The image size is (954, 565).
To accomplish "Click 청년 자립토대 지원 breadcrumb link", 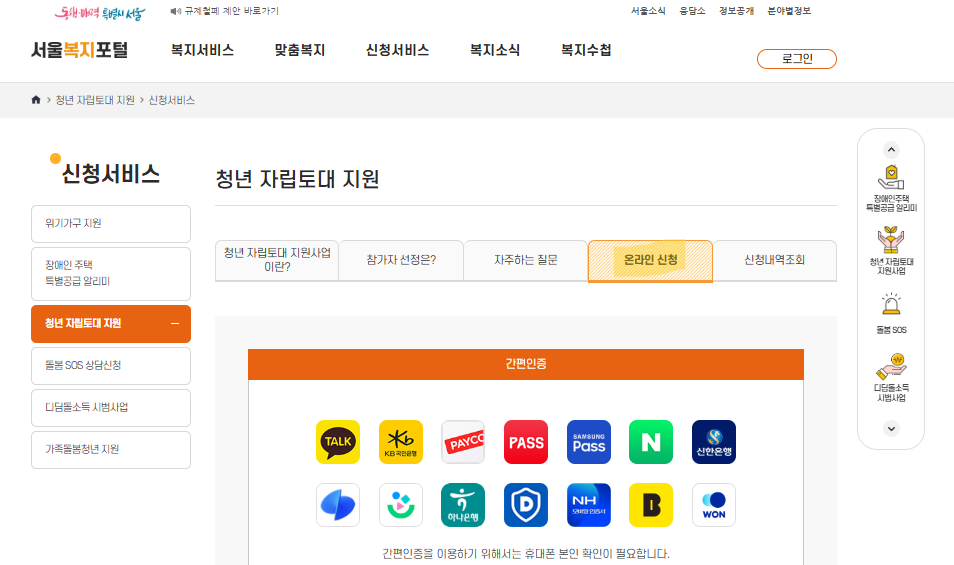I will tap(95, 100).
